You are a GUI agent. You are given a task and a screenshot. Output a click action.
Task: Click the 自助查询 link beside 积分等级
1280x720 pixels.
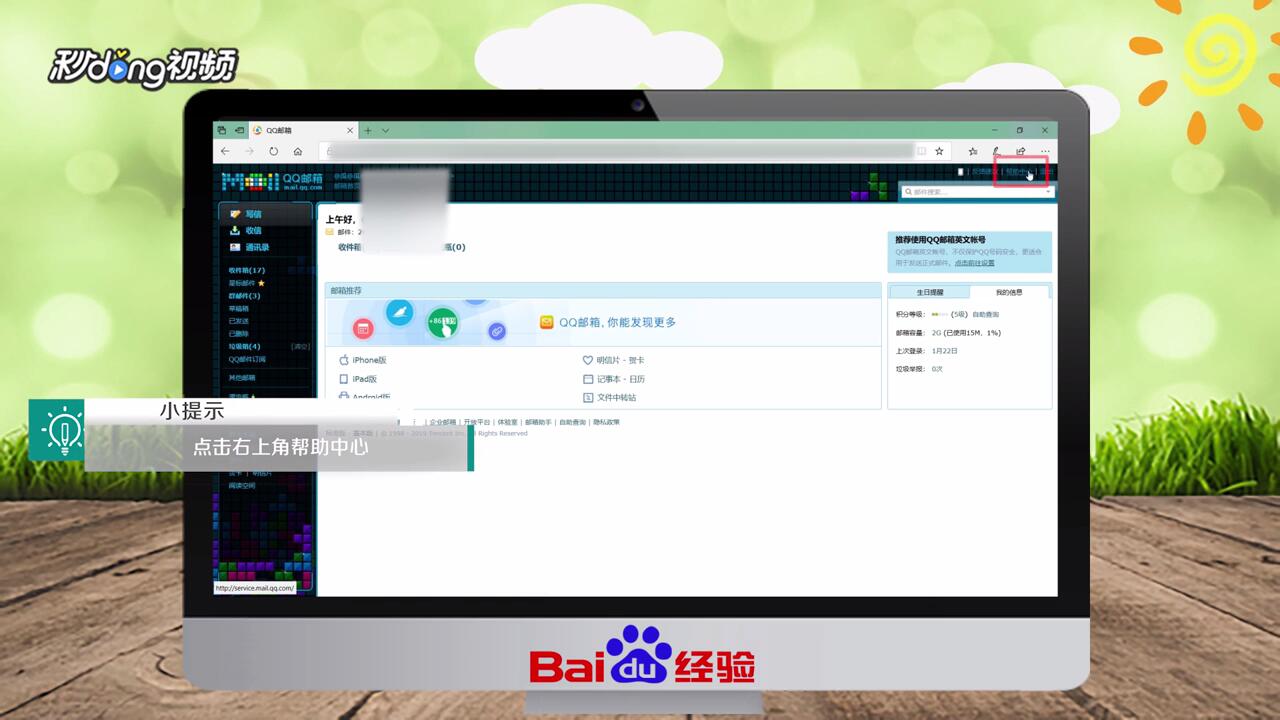pos(985,314)
